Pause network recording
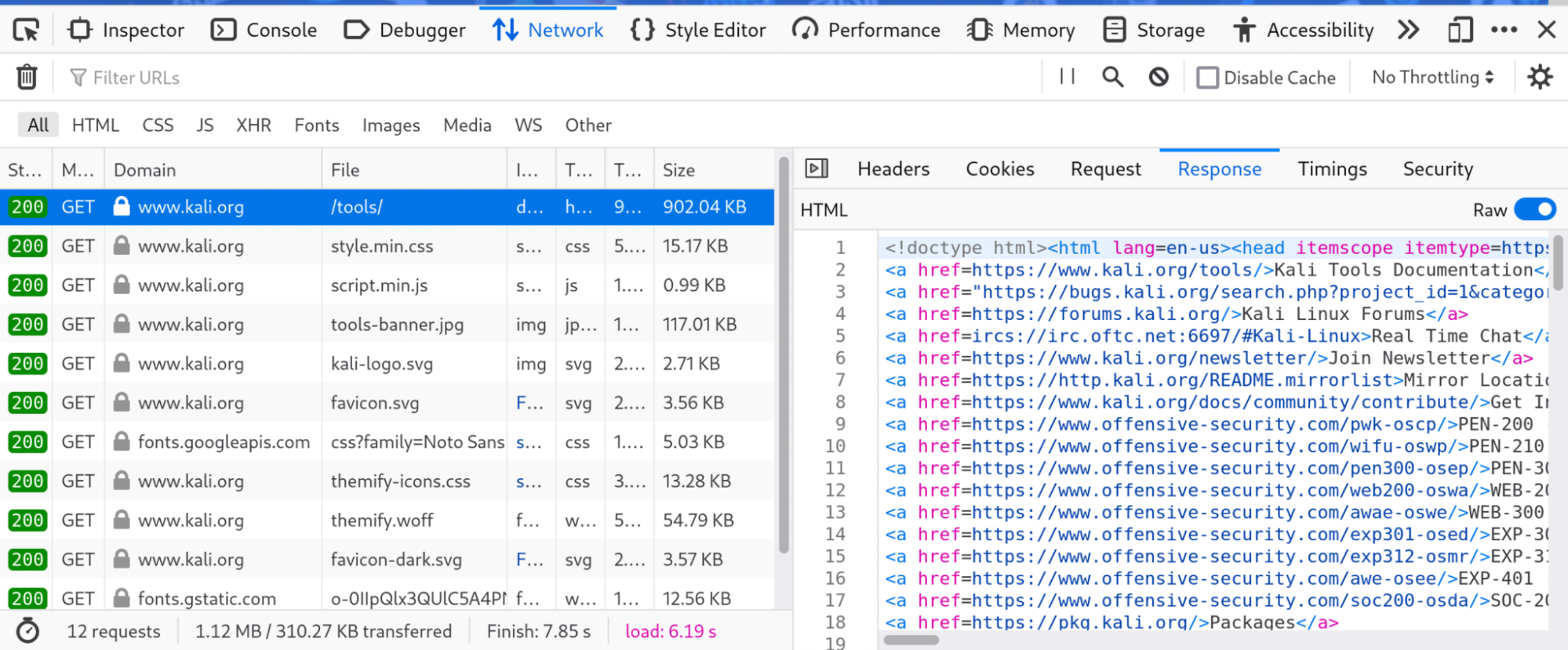This screenshot has width=1568, height=650. point(1067,77)
